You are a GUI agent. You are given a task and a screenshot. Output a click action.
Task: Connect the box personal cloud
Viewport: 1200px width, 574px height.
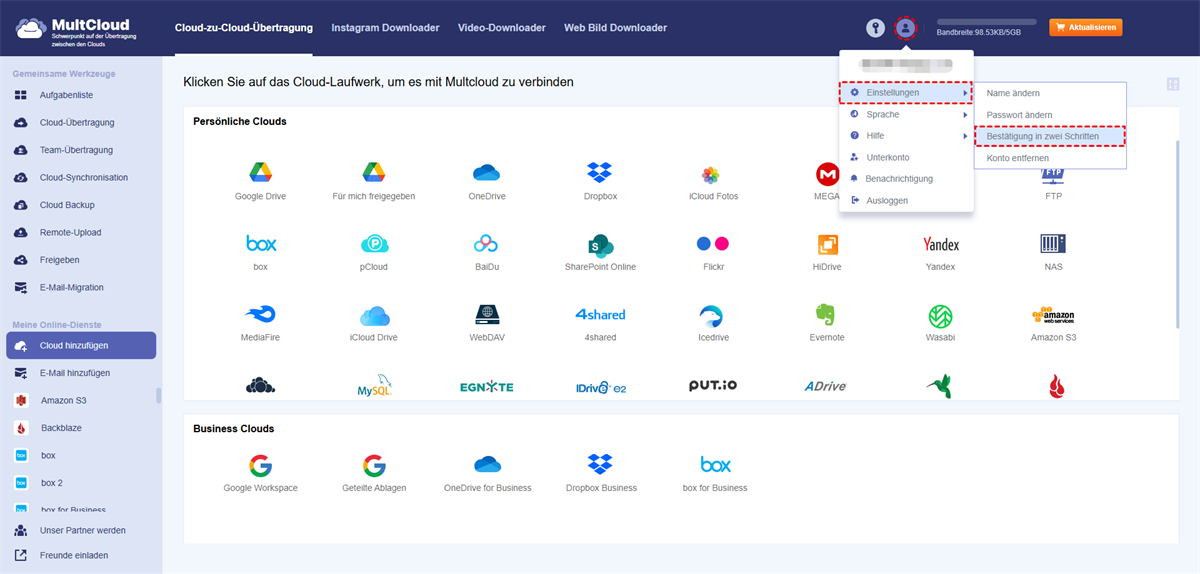(x=261, y=243)
